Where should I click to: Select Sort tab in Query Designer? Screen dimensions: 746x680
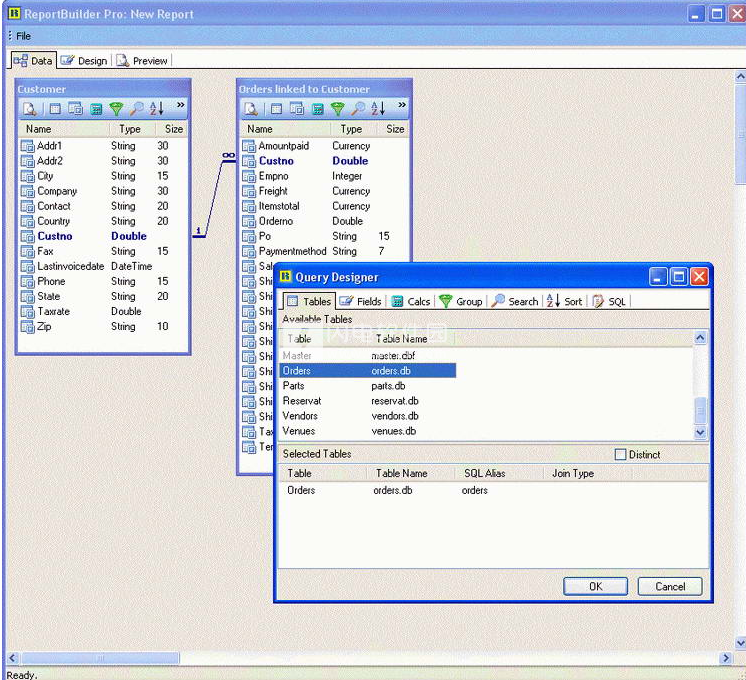click(565, 302)
